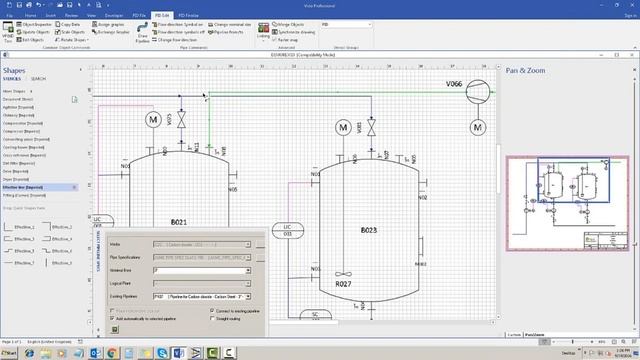This screenshot has height=360, width=640.
Task: Click the button right of the Media field
Action: tap(260, 244)
